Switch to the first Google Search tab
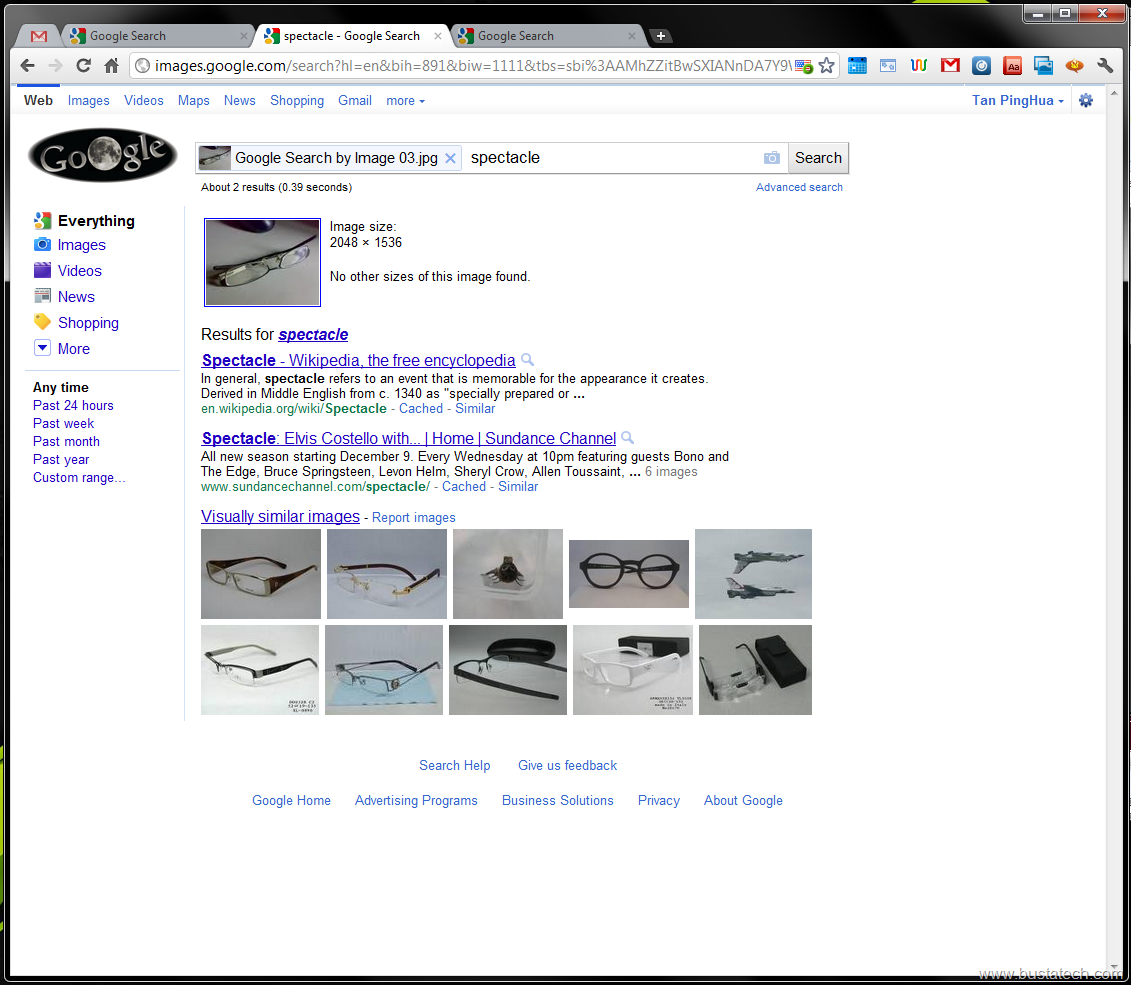 click(157, 35)
